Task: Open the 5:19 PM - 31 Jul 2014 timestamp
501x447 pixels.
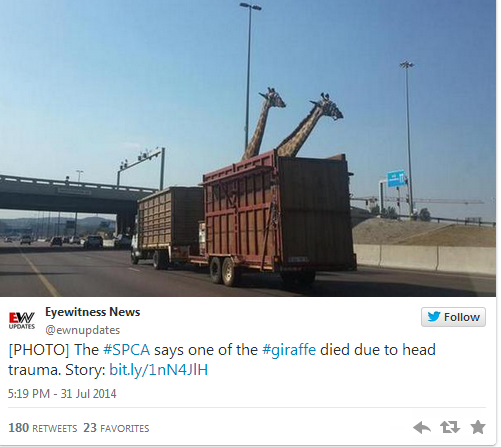Action: click(x=62, y=394)
